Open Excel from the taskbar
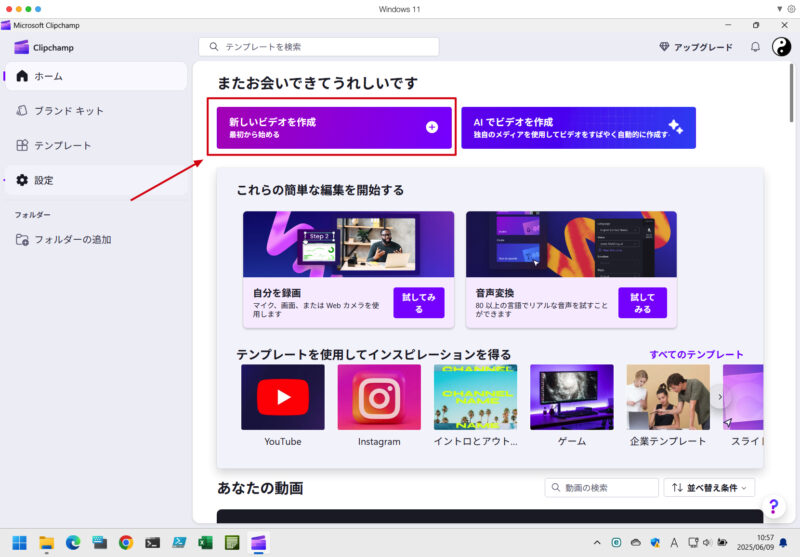This screenshot has height=557, width=800. tap(206, 543)
